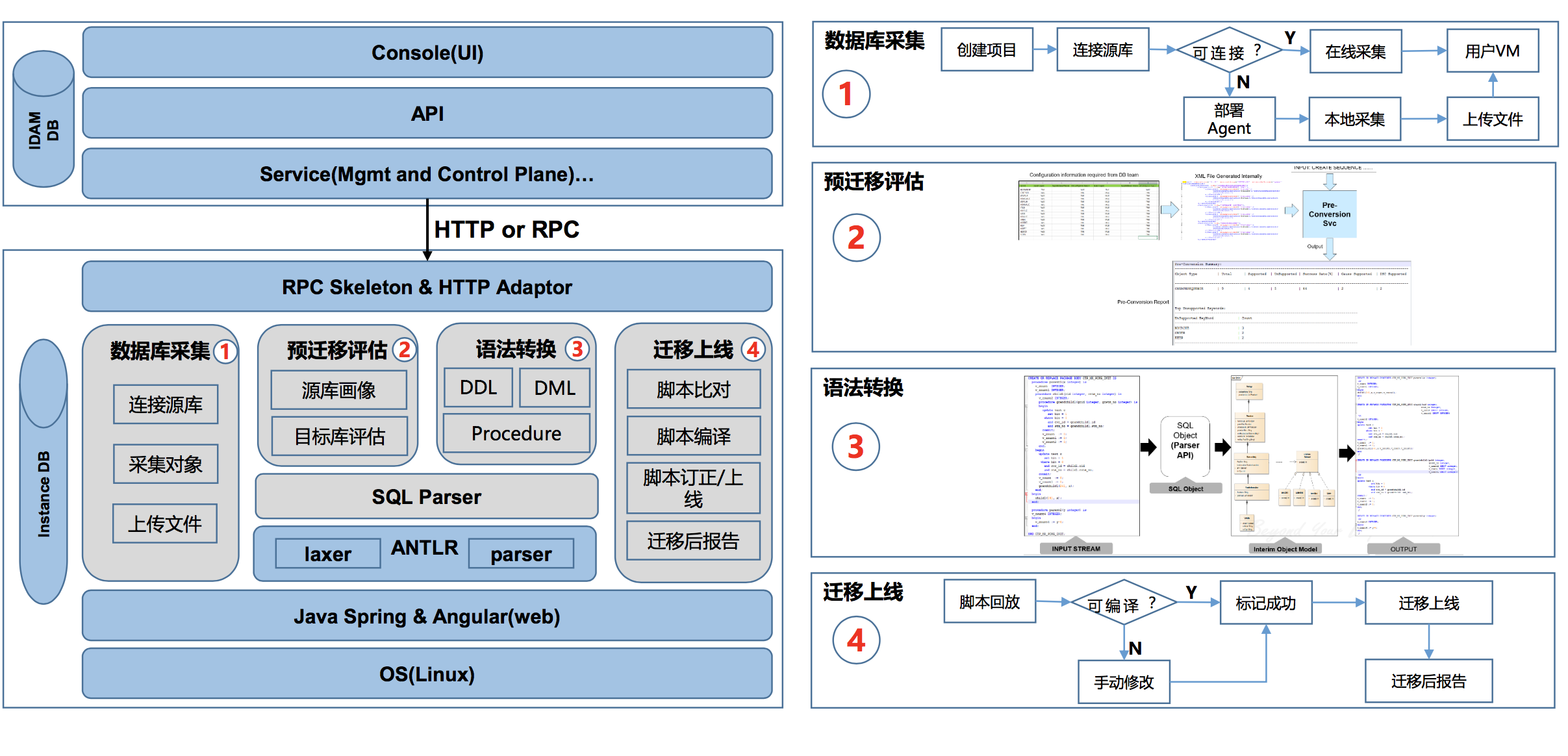Click the Pre-Conversion Svc box
This screenshot has height=756, width=1568.
click(1329, 214)
